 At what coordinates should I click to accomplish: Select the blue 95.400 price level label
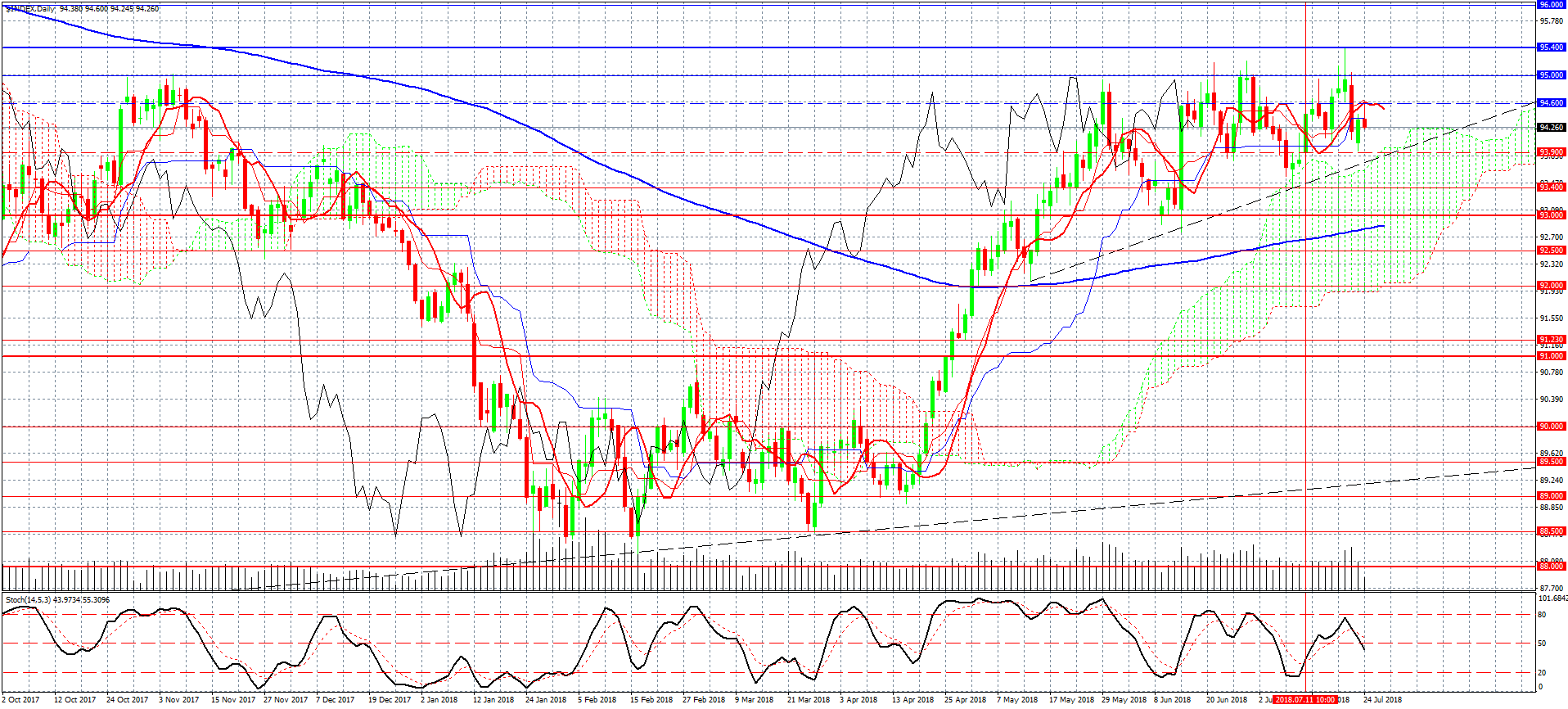point(1552,47)
